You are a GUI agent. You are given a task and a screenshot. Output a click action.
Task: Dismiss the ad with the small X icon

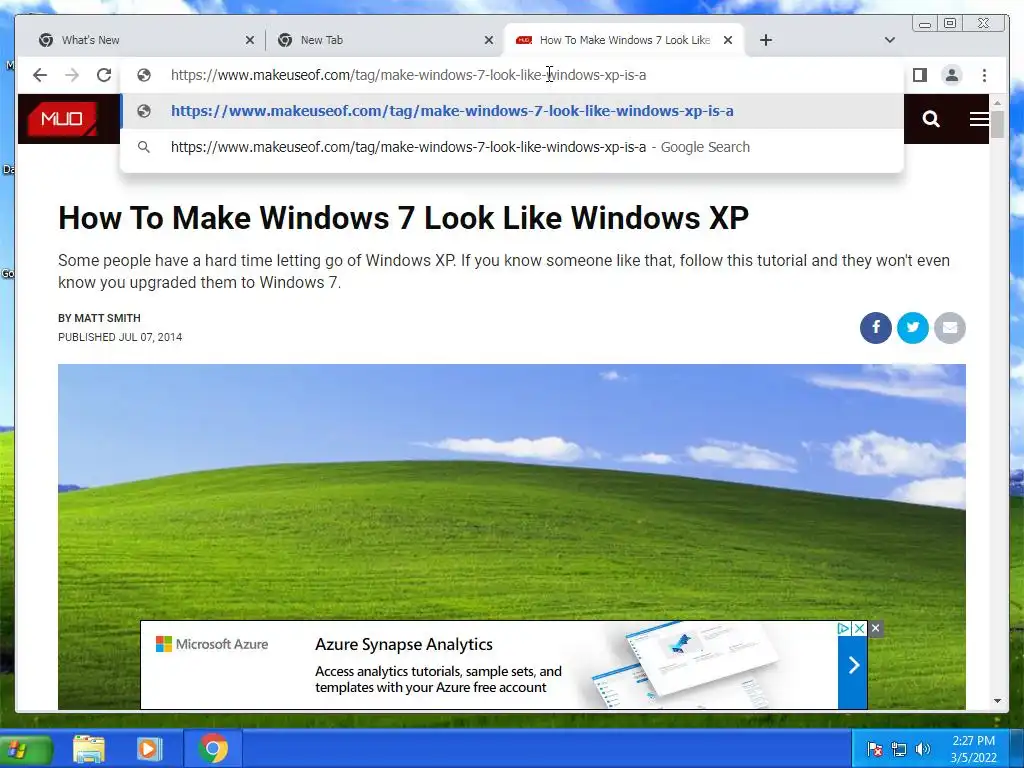[x=859, y=628]
